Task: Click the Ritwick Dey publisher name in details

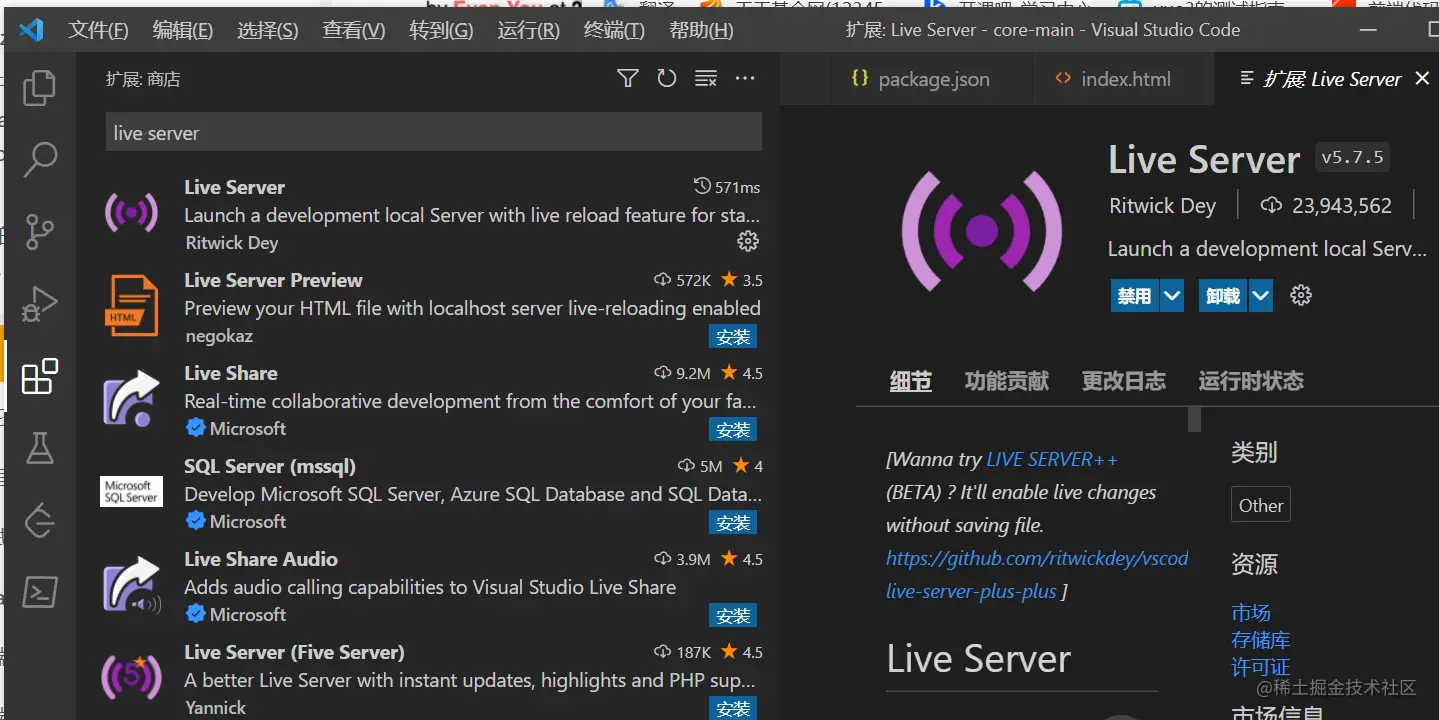Action: (1163, 206)
